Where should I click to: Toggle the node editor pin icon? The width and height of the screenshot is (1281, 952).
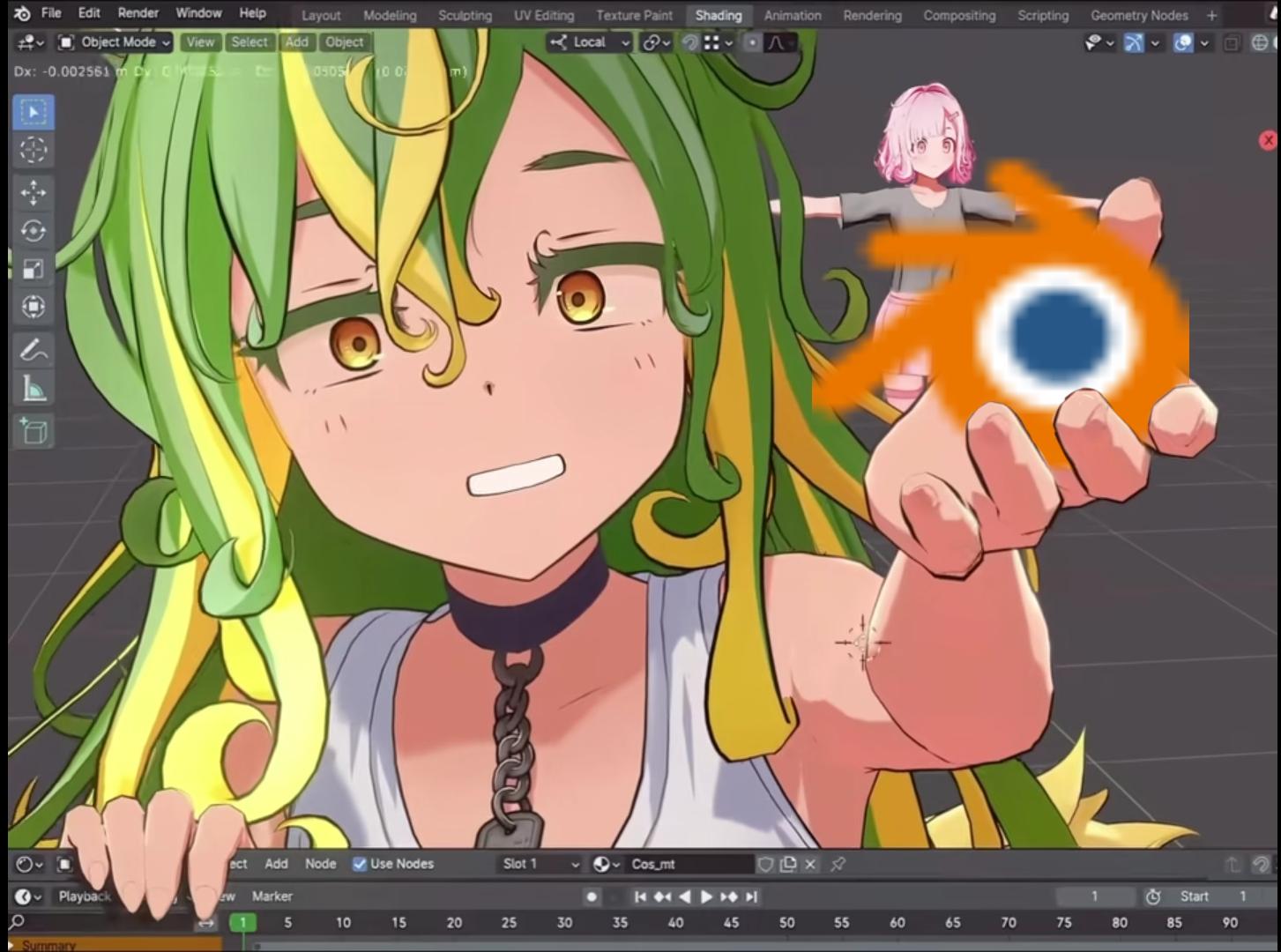pyautogui.click(x=838, y=864)
